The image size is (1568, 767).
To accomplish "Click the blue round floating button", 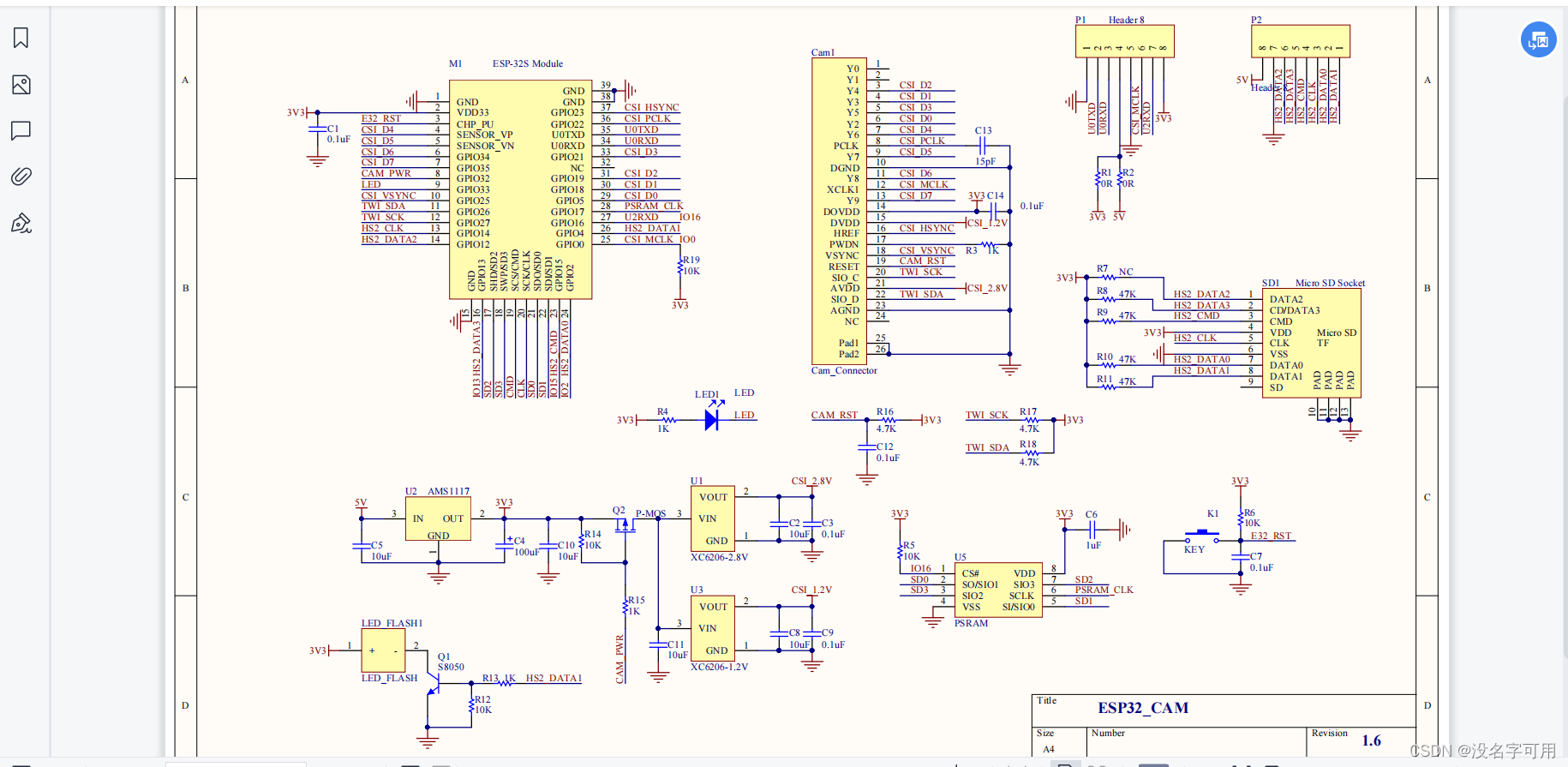I will tap(1538, 39).
